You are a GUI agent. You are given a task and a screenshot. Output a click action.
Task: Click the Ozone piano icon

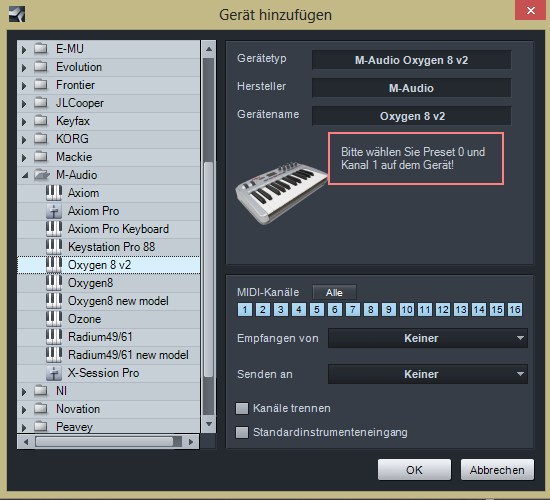point(54,319)
